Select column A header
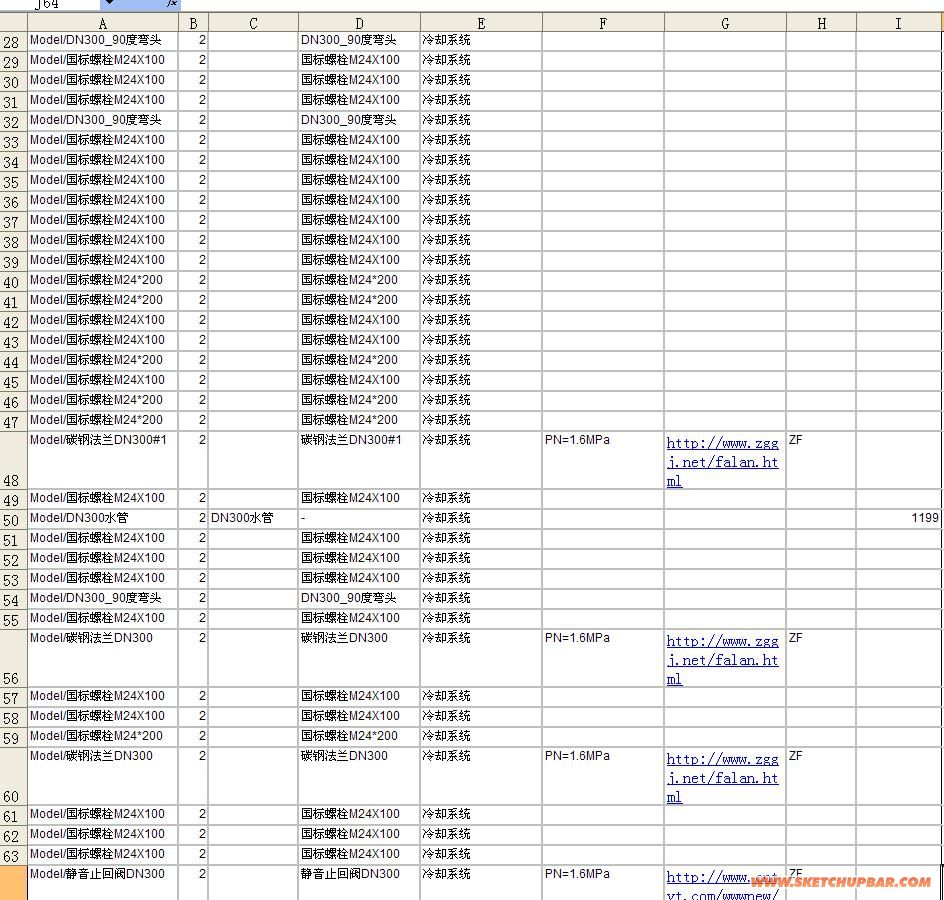 [103, 23]
